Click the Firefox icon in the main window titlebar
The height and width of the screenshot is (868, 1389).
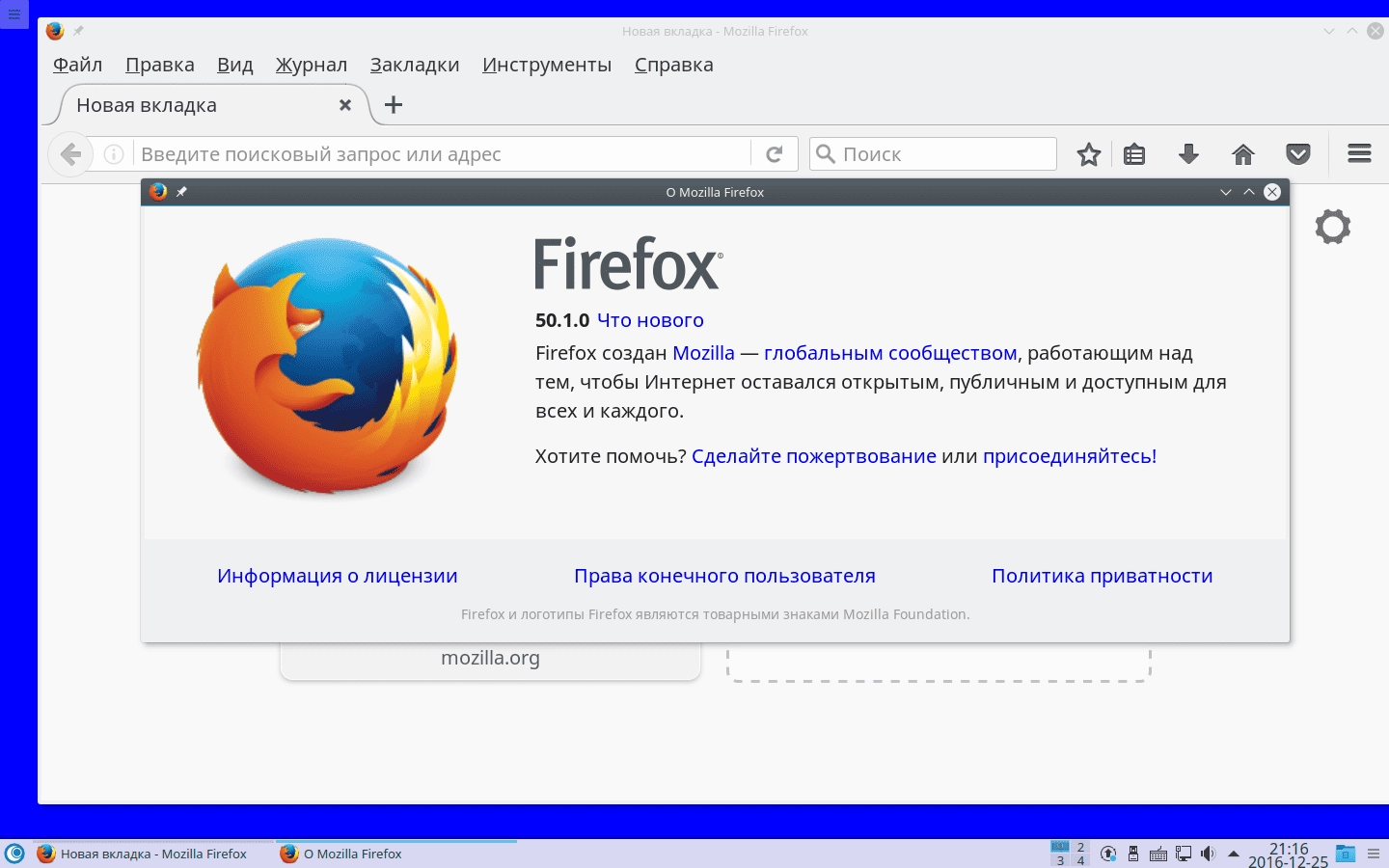click(x=55, y=31)
